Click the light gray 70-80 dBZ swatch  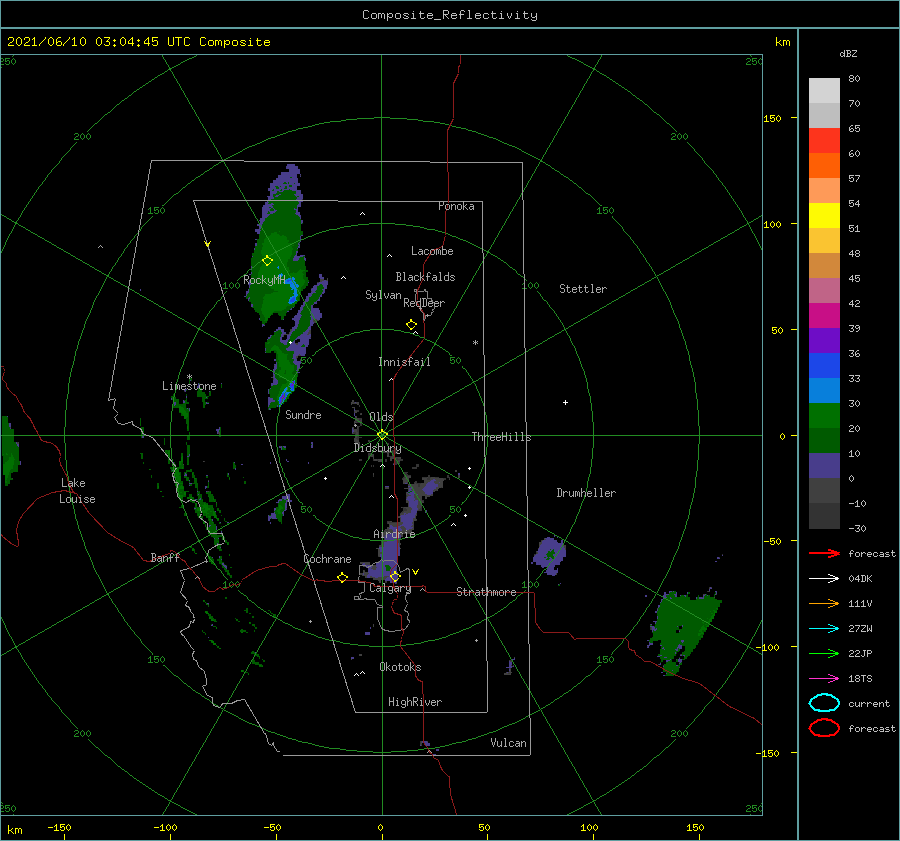(824, 91)
